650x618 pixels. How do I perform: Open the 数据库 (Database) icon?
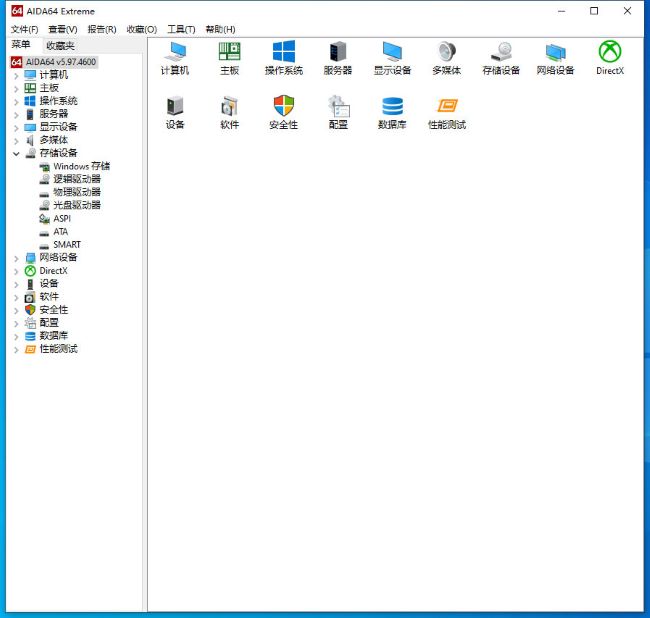[392, 107]
